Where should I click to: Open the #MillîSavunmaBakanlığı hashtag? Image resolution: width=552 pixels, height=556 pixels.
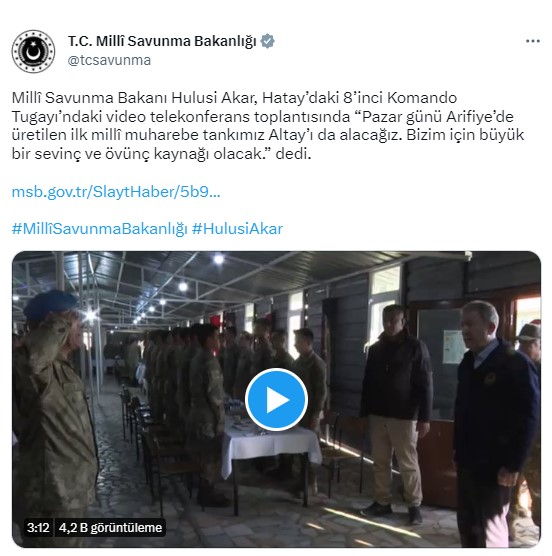pyautogui.click(x=99, y=229)
